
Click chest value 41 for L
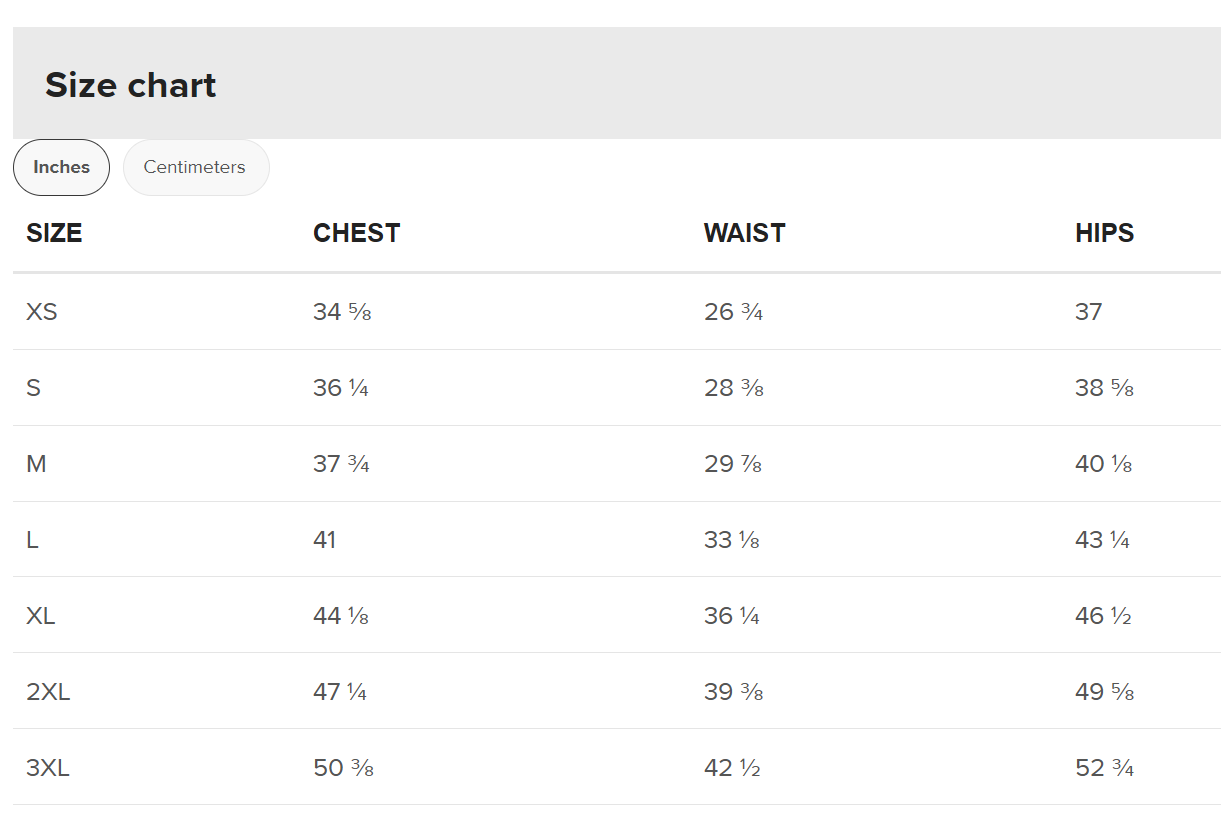pyautogui.click(x=325, y=540)
